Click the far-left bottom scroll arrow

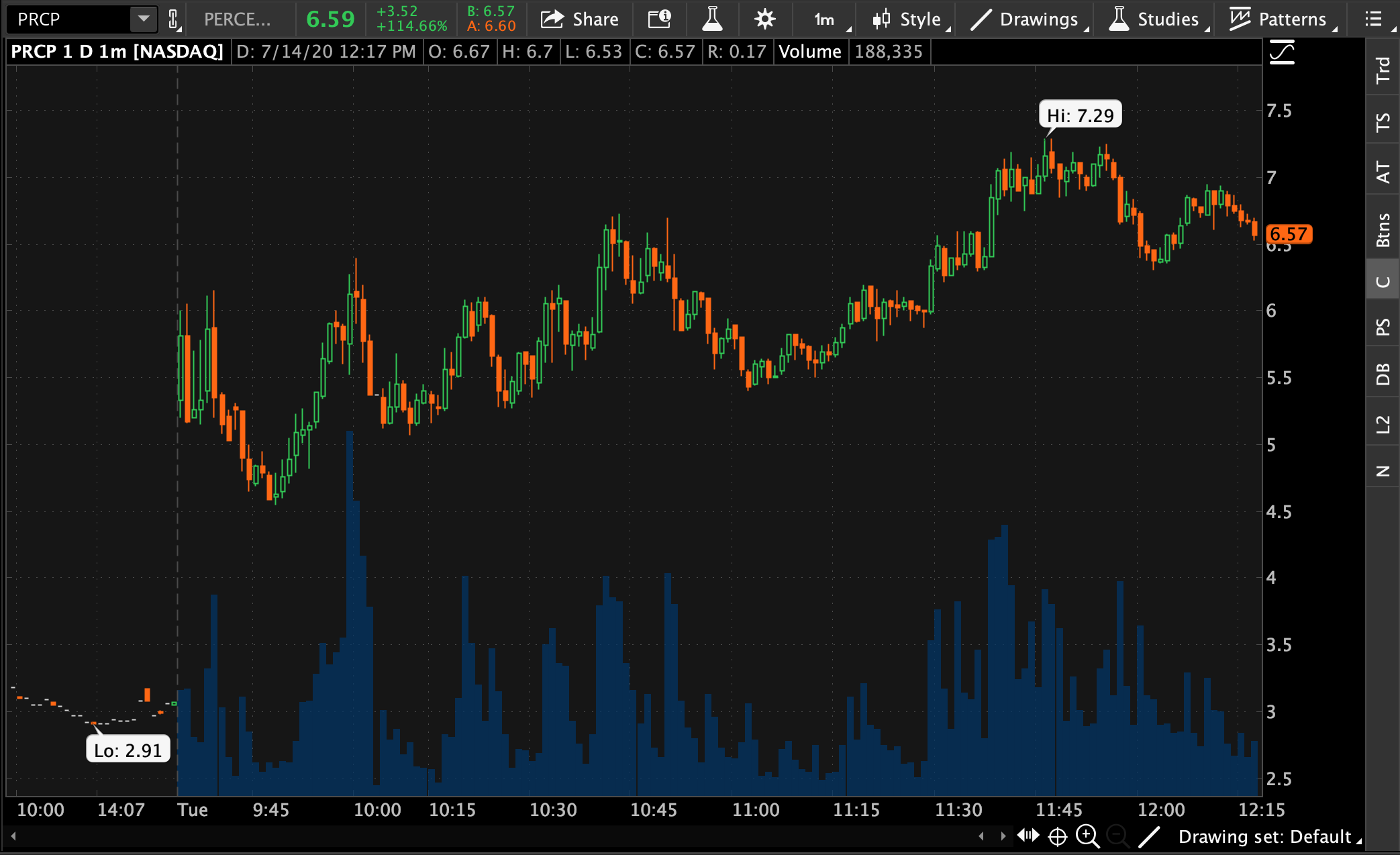click(x=13, y=836)
